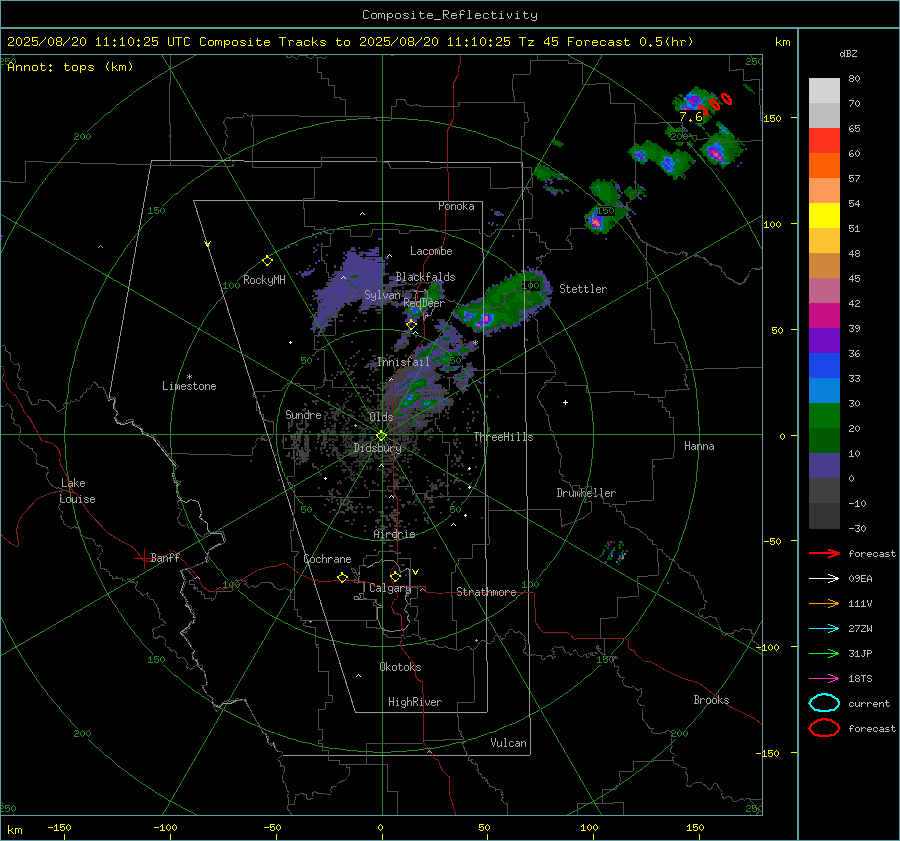The width and height of the screenshot is (900, 841).
Task: Click the Composite_Reflectivity title
Action: (x=450, y=15)
